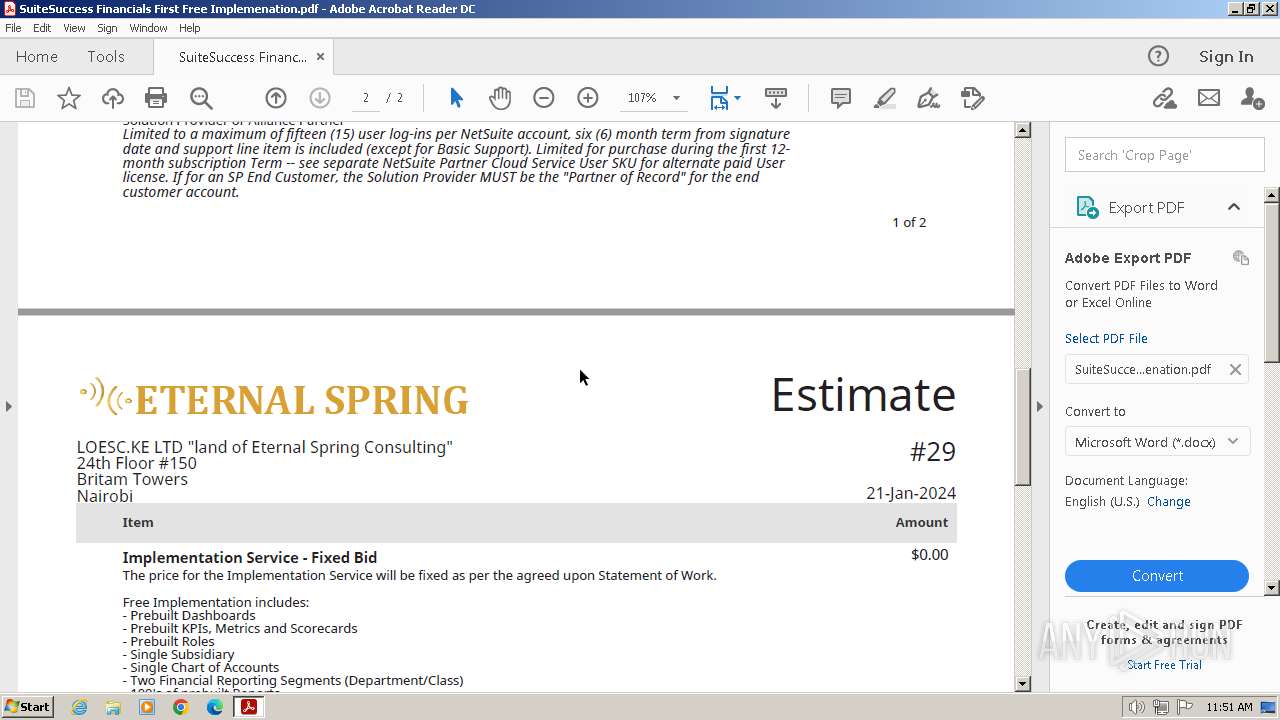
Task: Open the View menu
Action: [x=74, y=28]
